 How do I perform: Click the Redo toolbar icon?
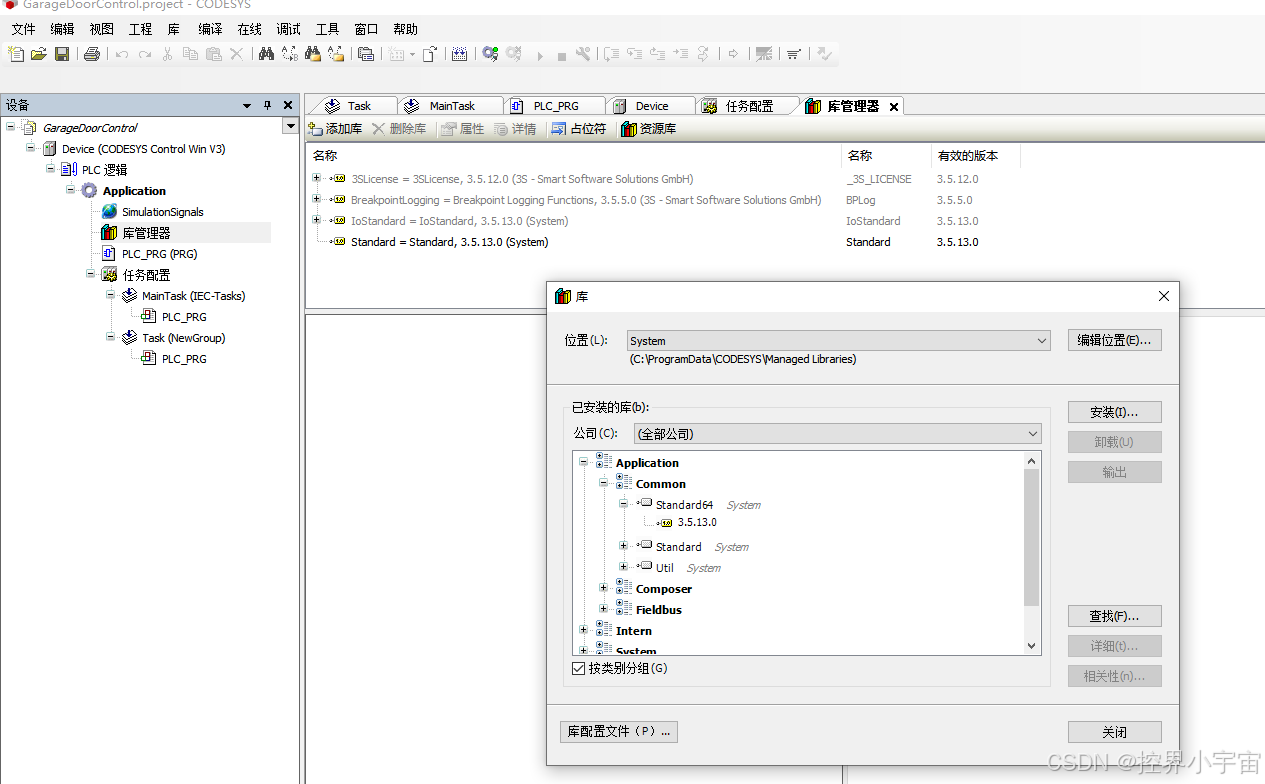tap(145, 54)
